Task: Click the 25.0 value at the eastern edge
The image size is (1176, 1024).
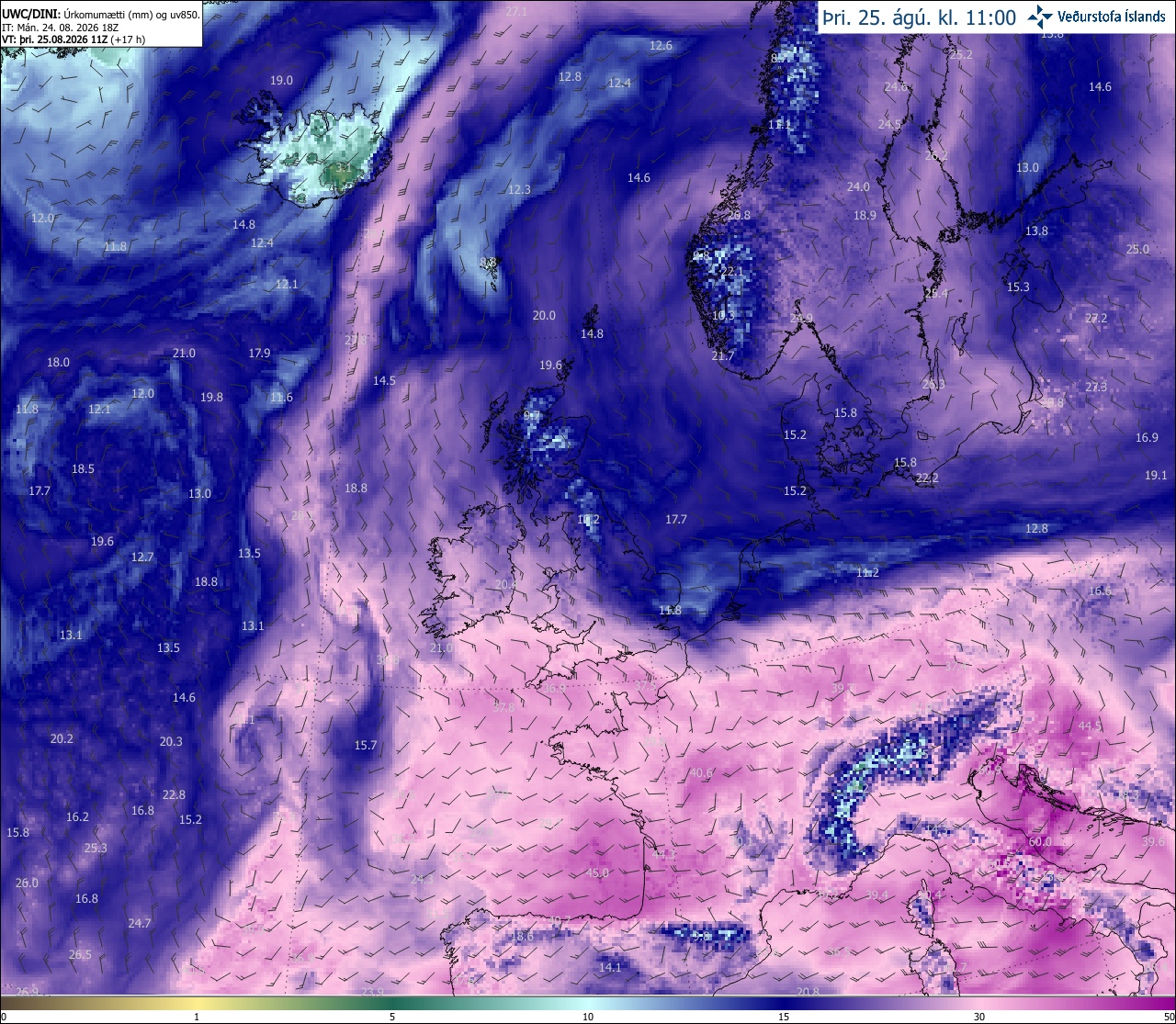Action: click(x=1137, y=249)
